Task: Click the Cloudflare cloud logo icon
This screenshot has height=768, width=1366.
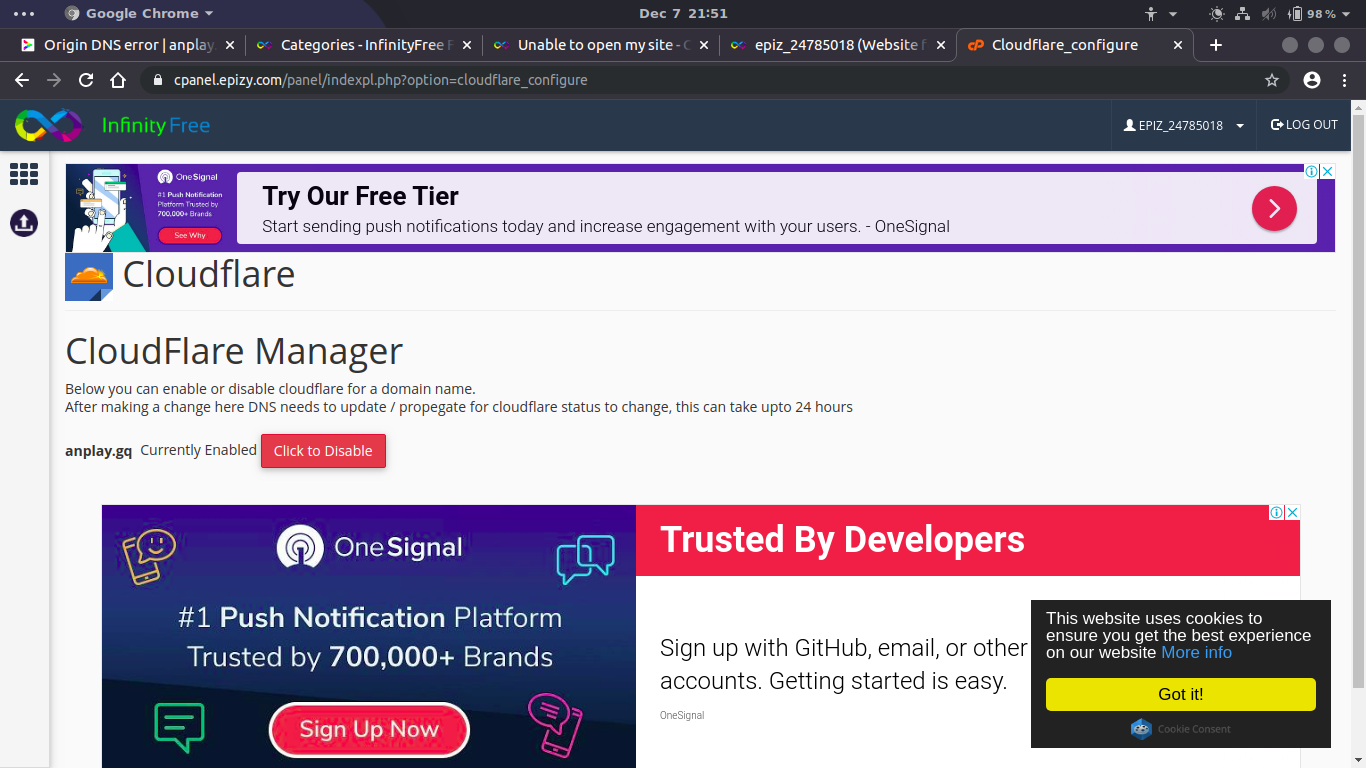Action: [x=89, y=277]
